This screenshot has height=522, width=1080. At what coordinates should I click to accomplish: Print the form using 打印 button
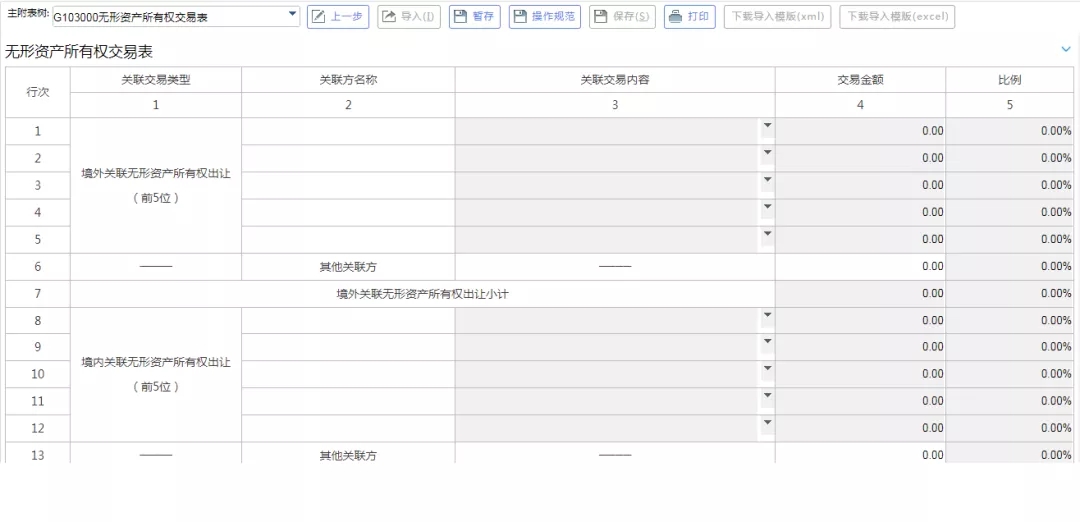coord(689,17)
